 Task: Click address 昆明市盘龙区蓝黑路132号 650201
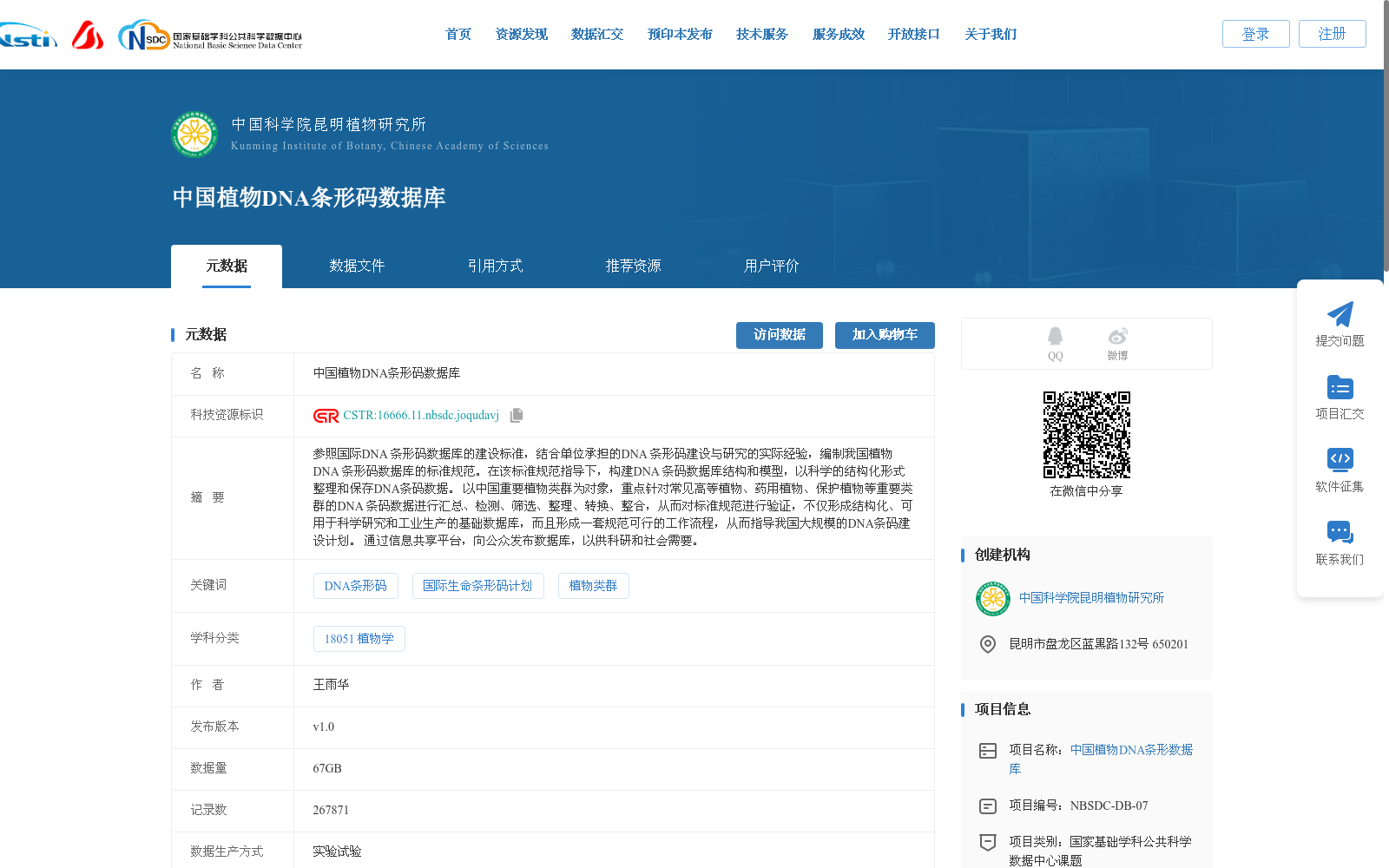click(1098, 644)
